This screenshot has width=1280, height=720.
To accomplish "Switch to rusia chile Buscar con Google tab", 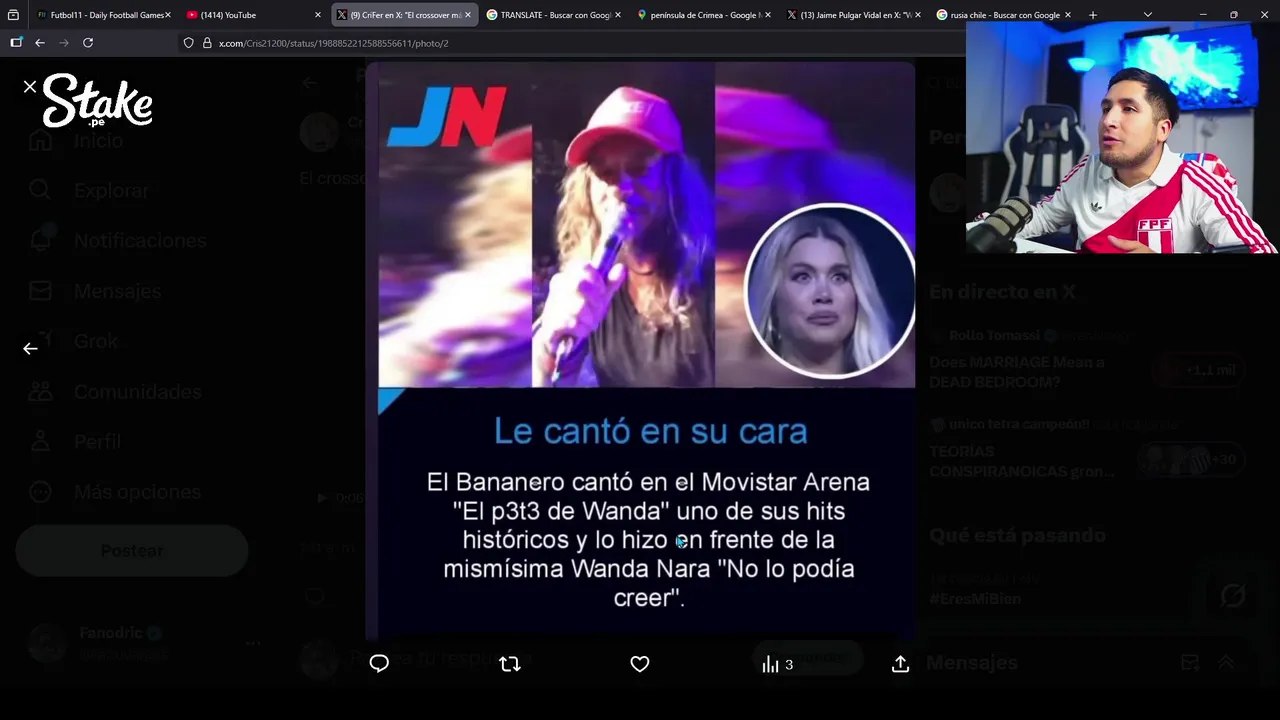I will pos(1004,15).
